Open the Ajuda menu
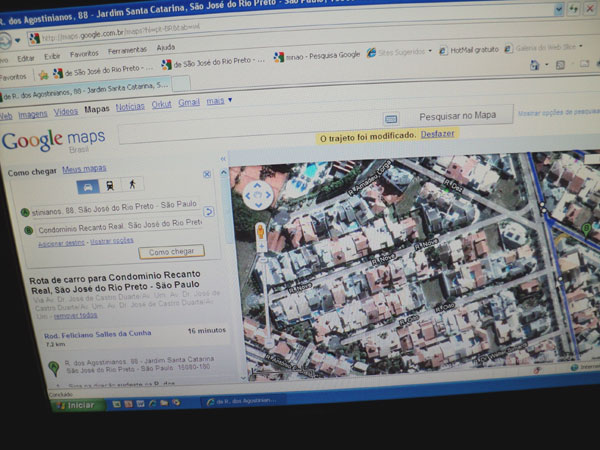This screenshot has width=600, height=450. click(166, 48)
